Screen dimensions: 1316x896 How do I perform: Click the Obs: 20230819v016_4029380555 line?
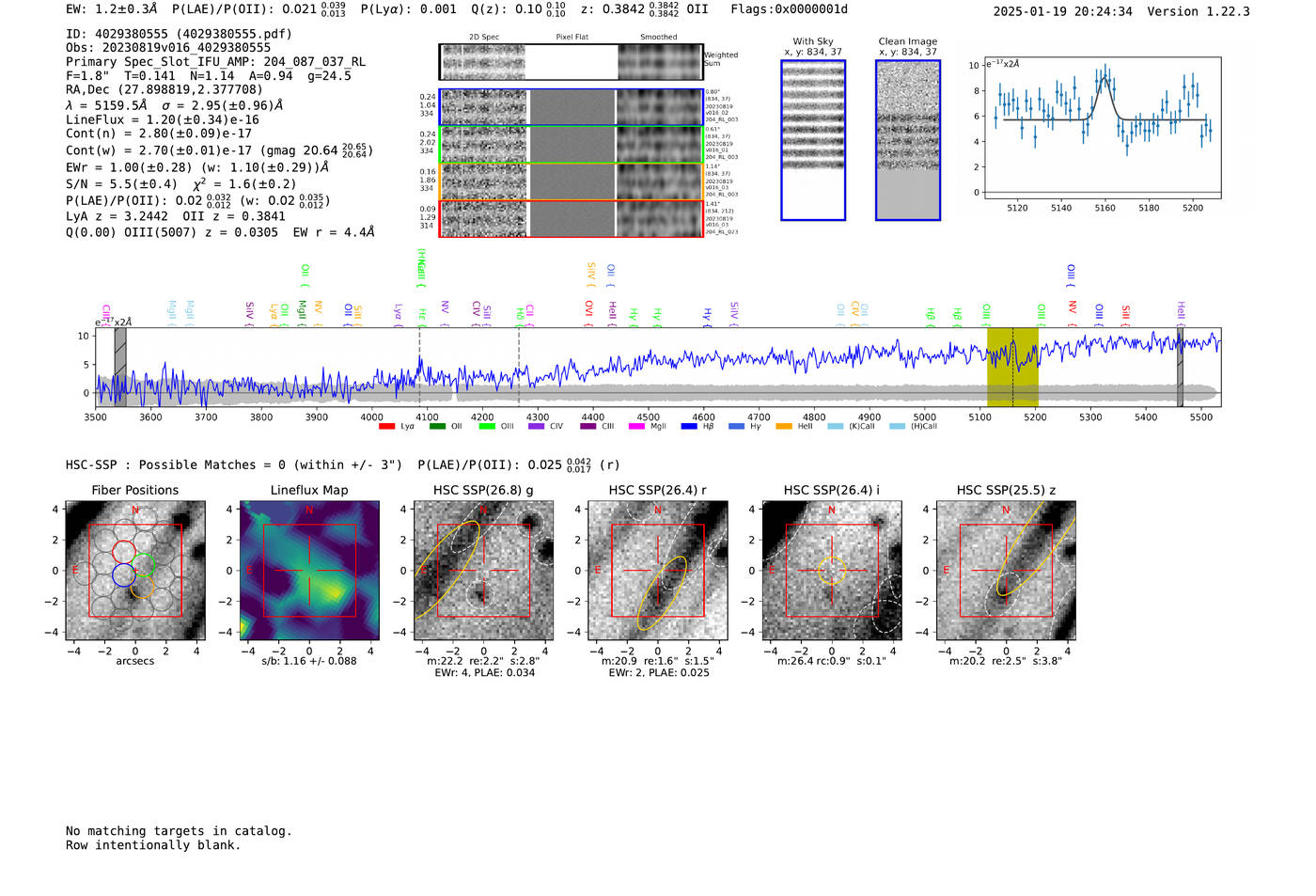[x=168, y=48]
